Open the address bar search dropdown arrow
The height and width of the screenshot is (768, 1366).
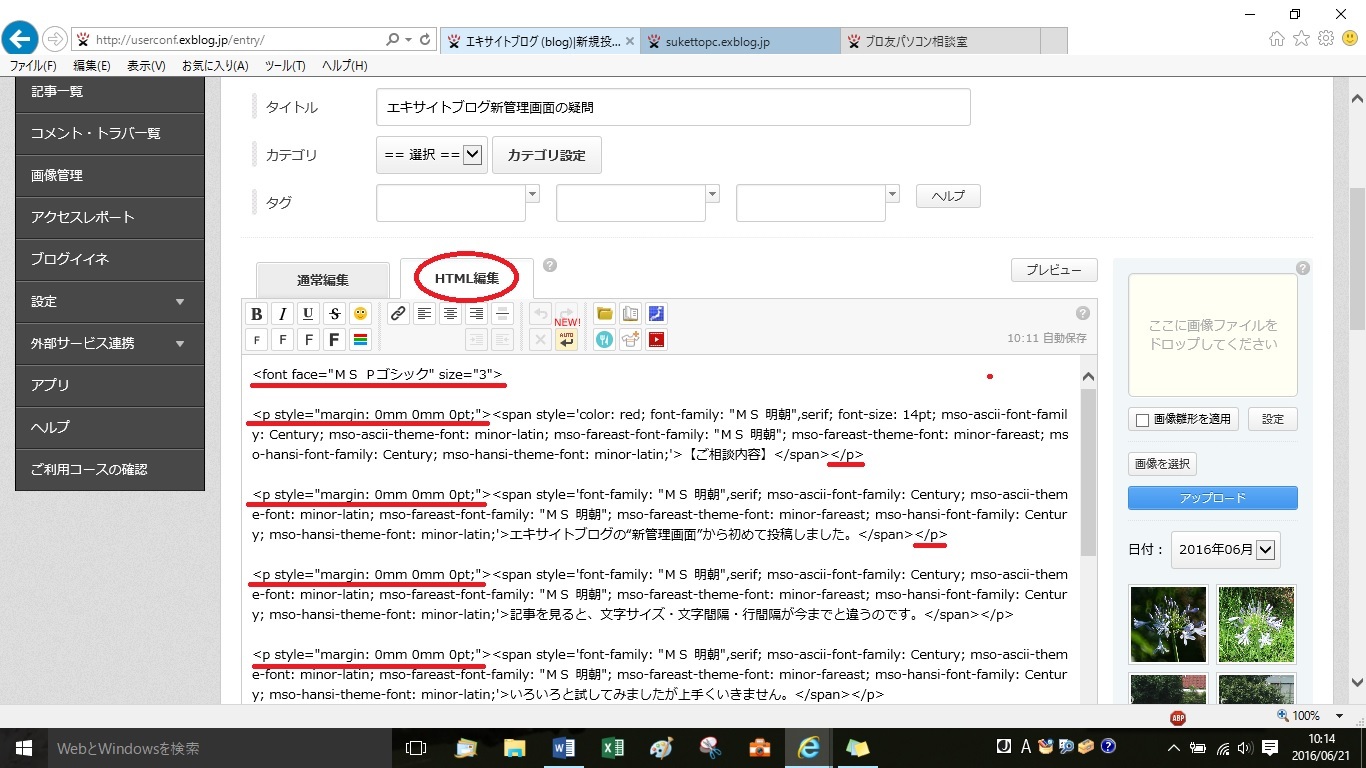click(408, 40)
